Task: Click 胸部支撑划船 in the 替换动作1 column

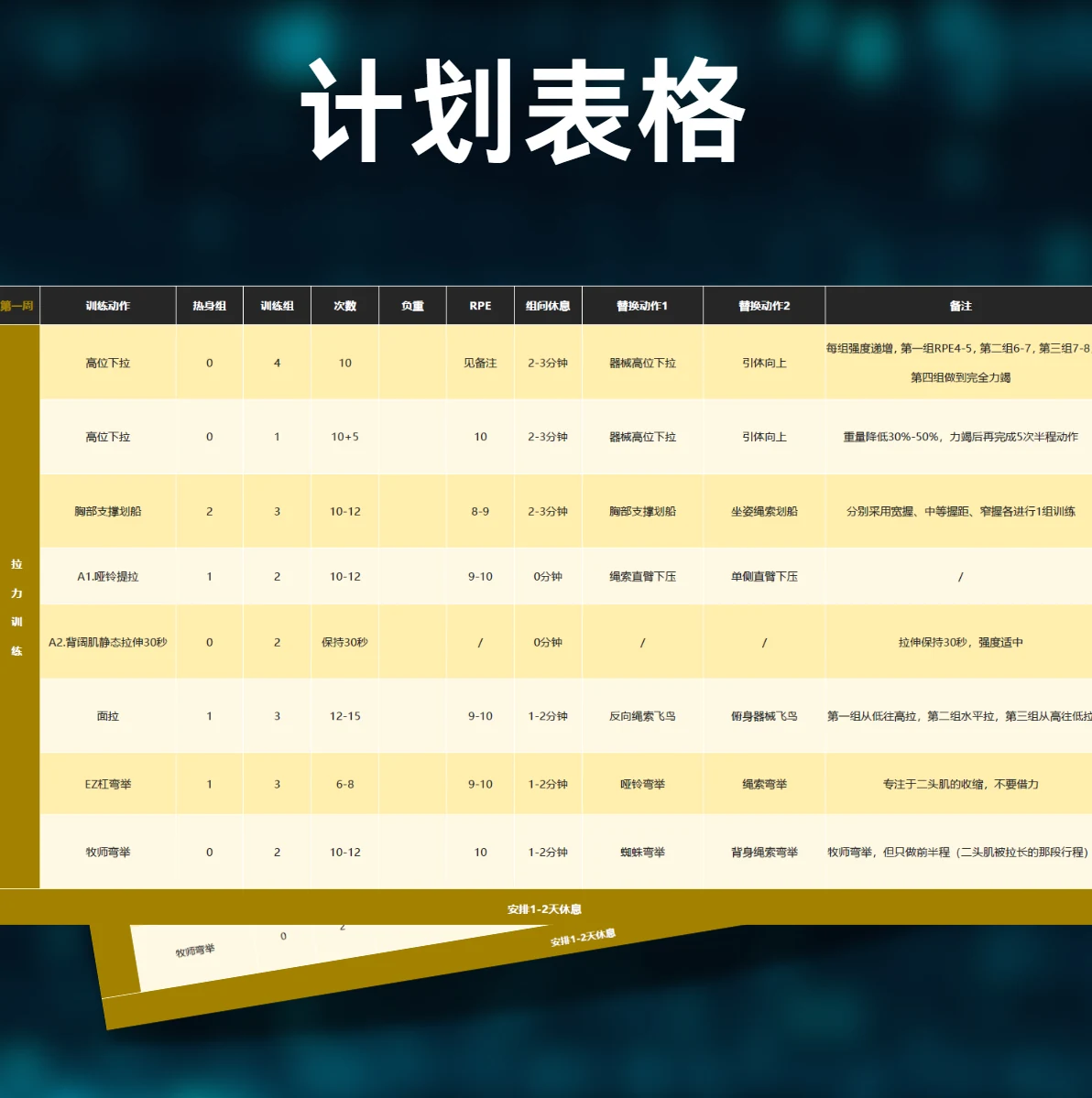Action: 642,511
